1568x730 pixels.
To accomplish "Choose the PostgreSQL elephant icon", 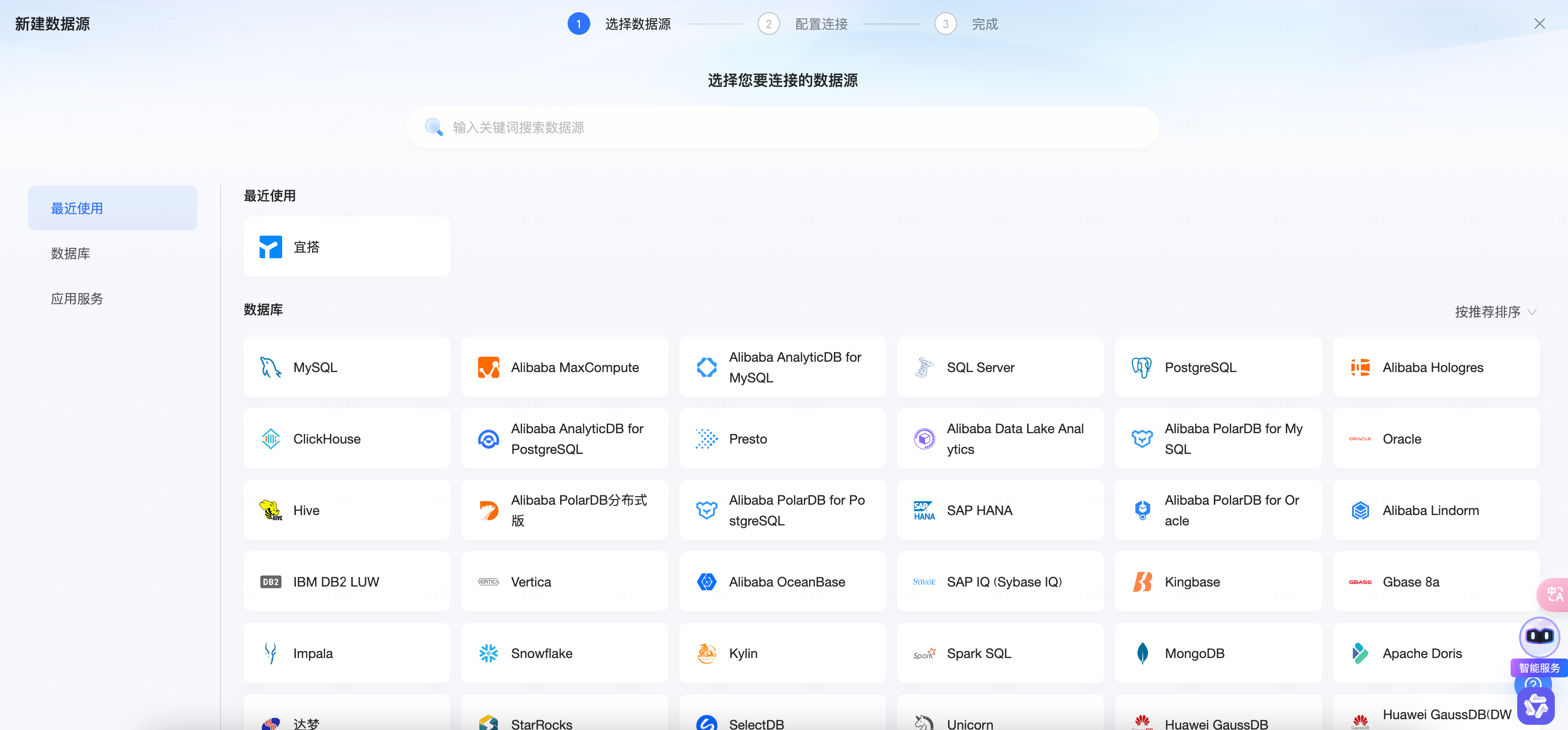I will pyautogui.click(x=1142, y=367).
